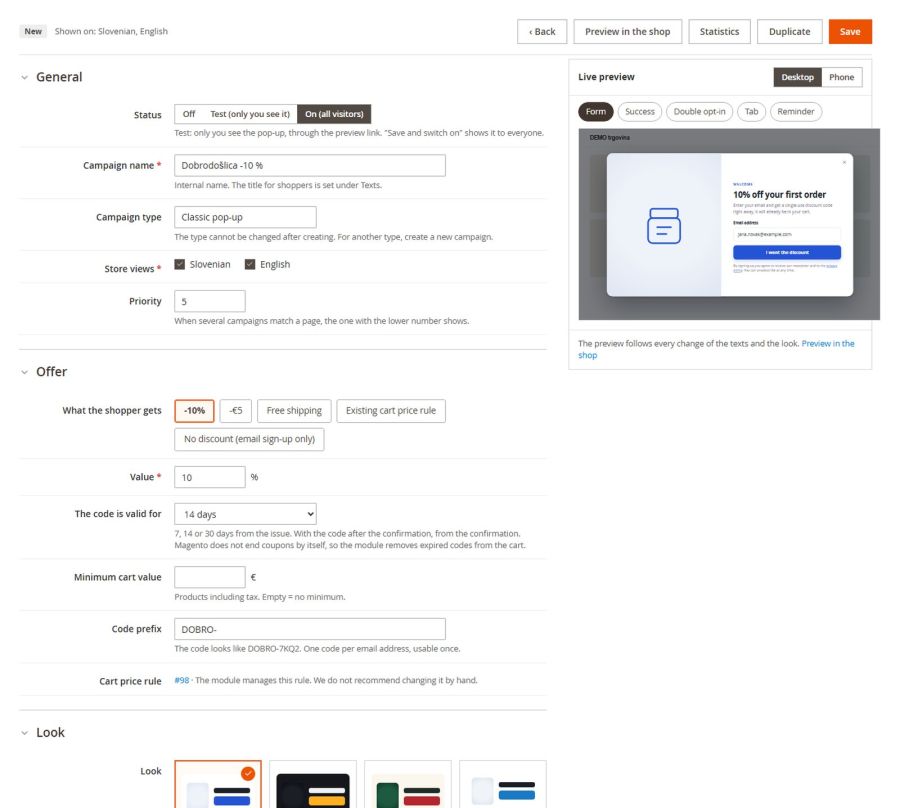Switch live preview to Phone
Image resolution: width=900 pixels, height=808 pixels.
[x=841, y=77]
